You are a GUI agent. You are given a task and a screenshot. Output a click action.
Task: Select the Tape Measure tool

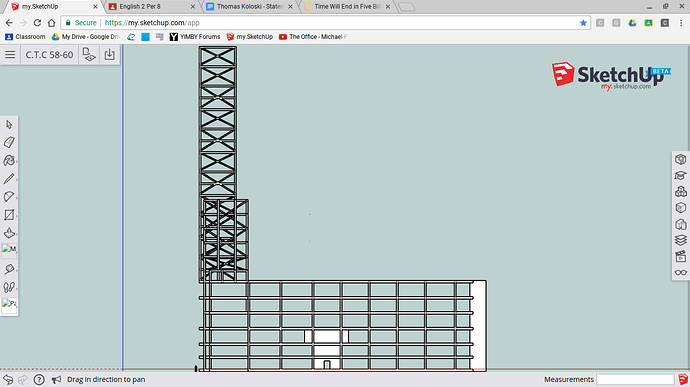[9, 269]
